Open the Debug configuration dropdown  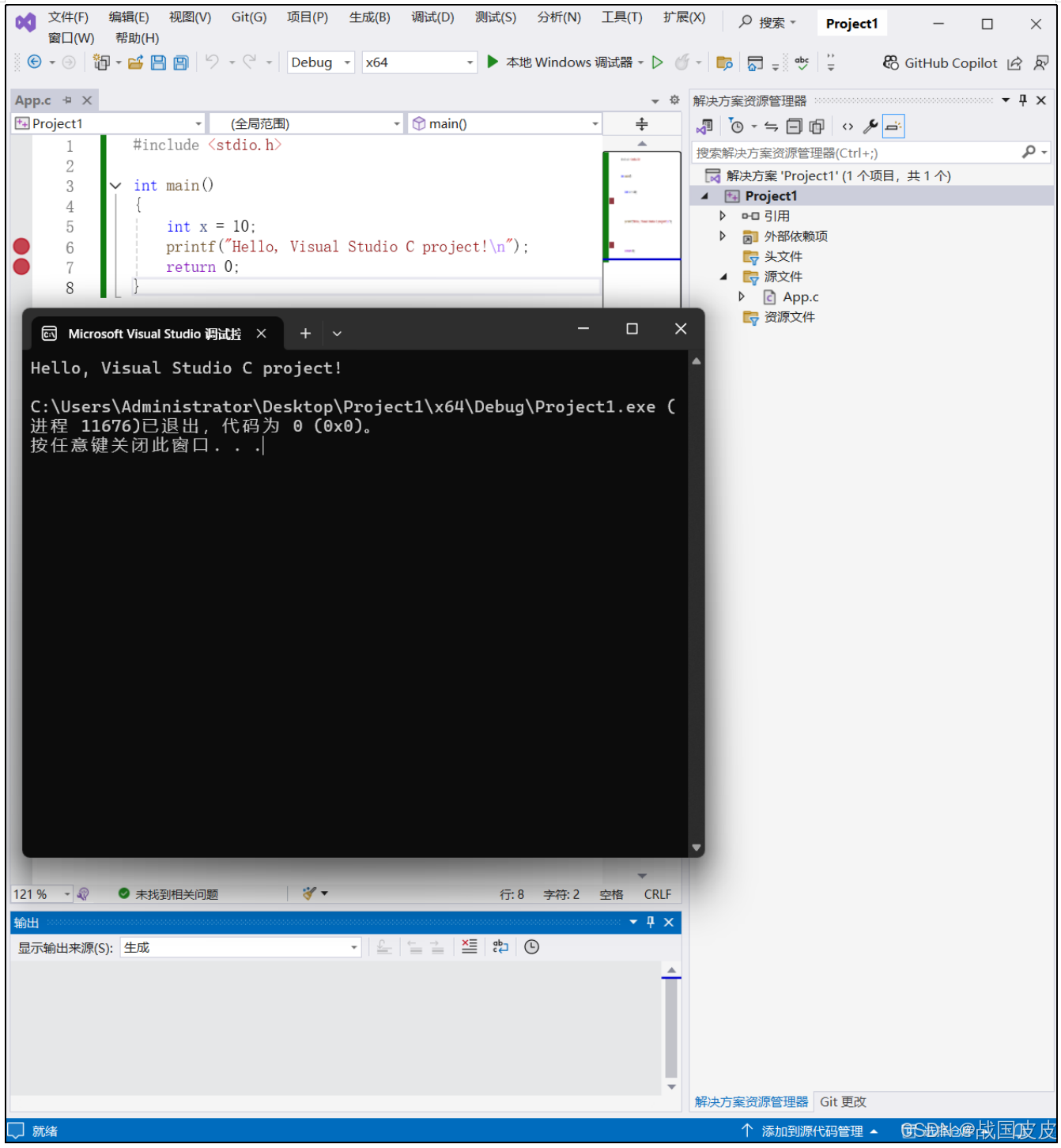320,62
